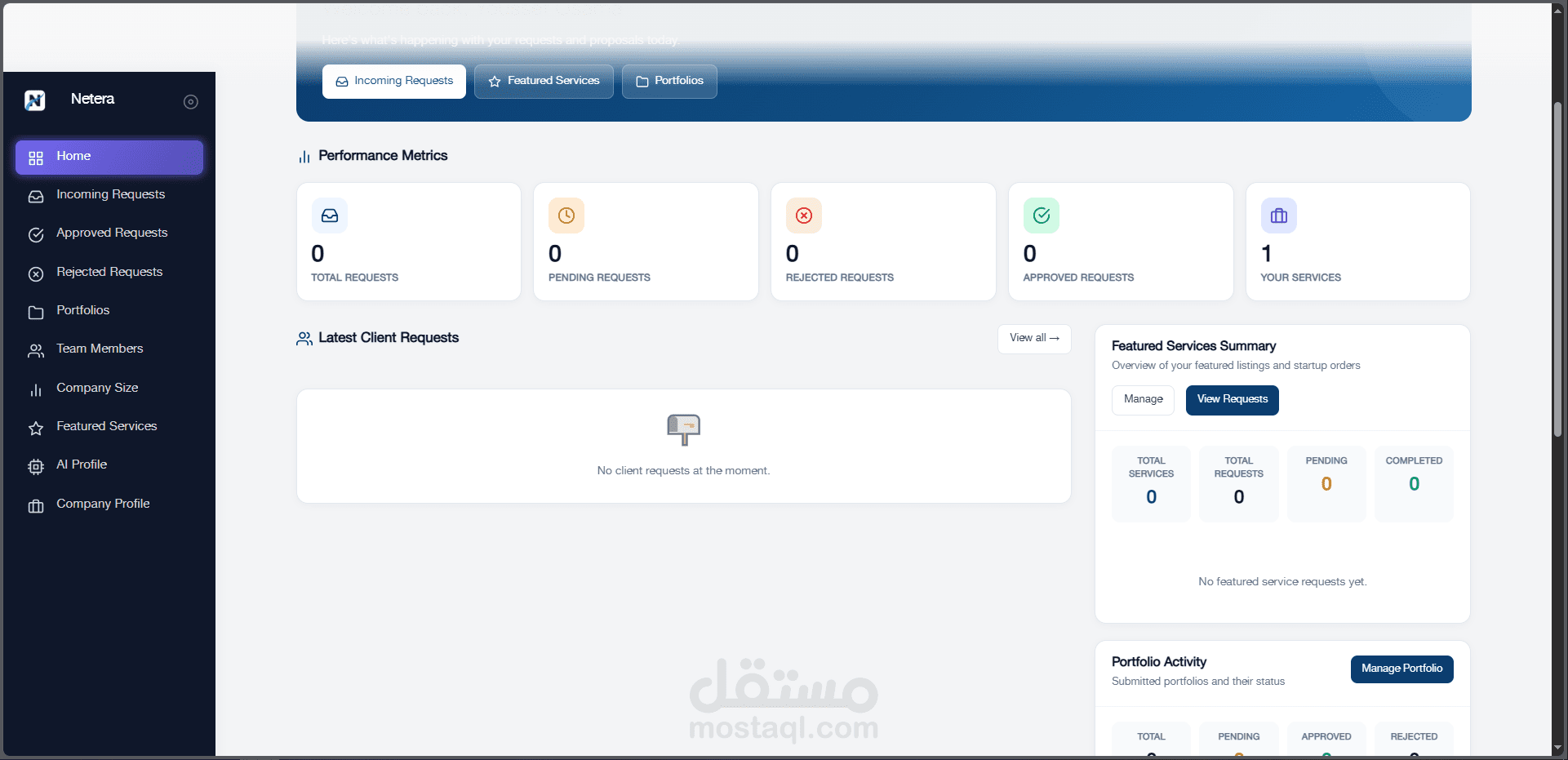Viewport: 1568px width, 760px height.
Task: Click 'No featured service requests yet.' text
Action: point(1282,582)
